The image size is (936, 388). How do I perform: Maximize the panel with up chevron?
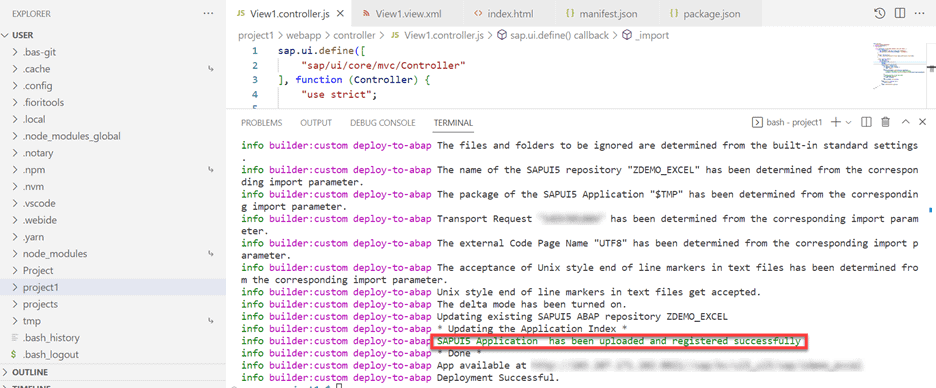[x=906, y=122]
